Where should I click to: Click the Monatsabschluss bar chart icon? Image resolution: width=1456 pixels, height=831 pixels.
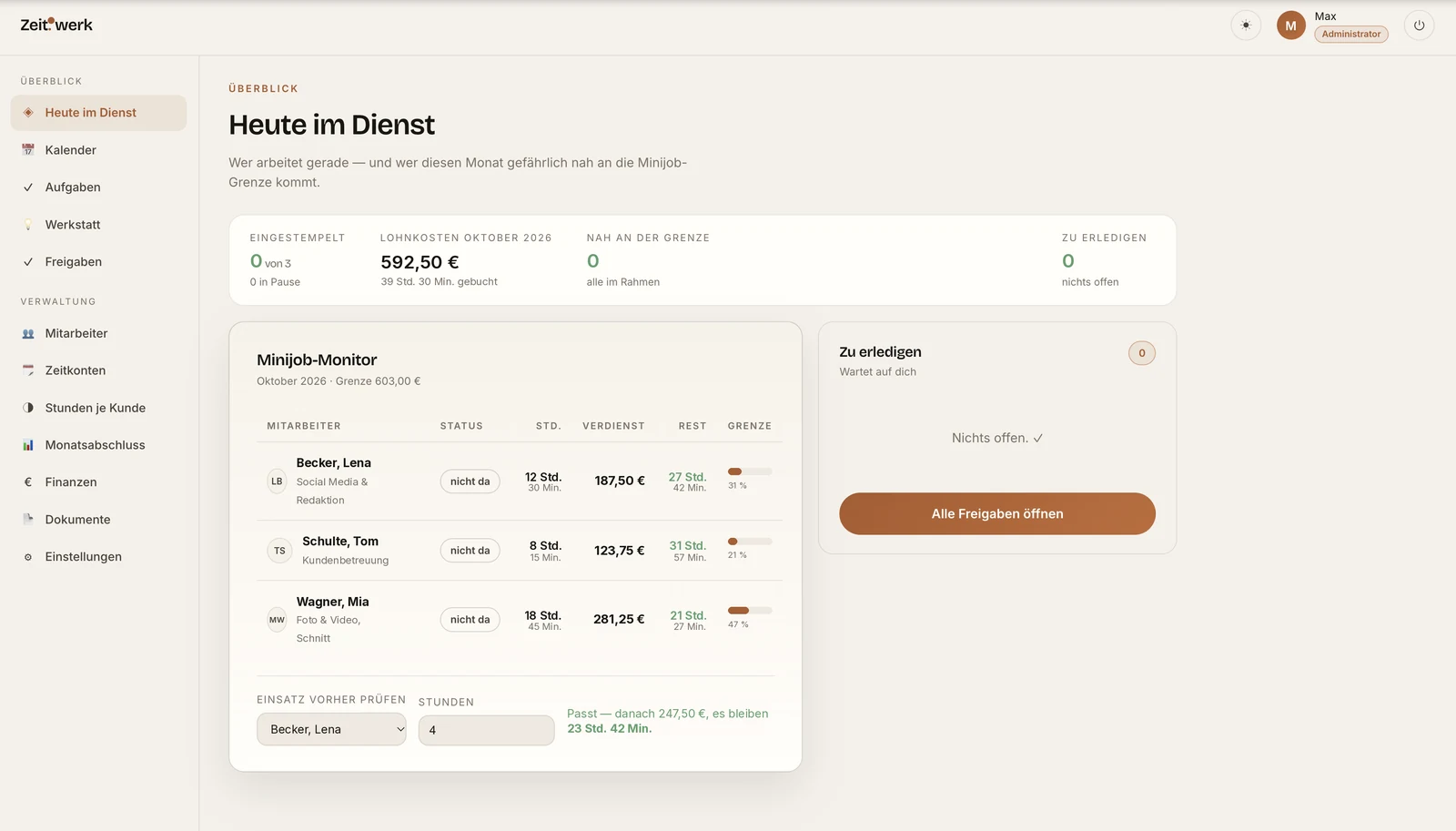[28, 445]
